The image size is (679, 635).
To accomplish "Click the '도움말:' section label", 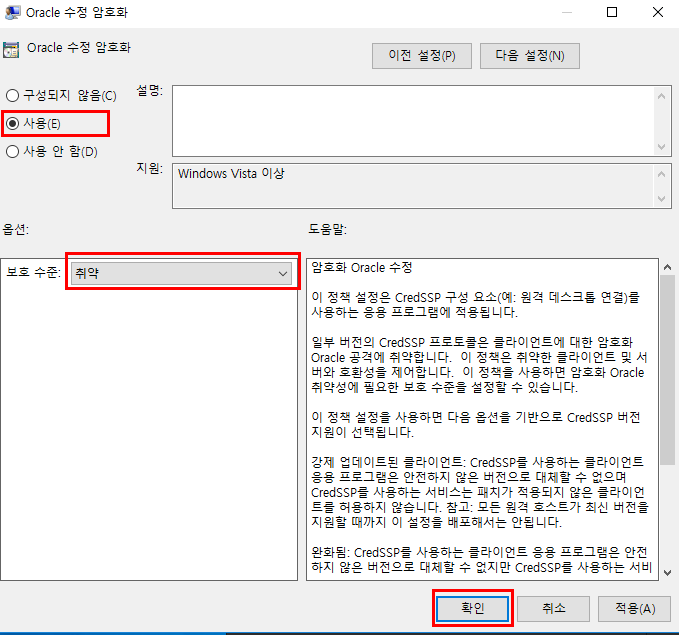I will [x=327, y=229].
